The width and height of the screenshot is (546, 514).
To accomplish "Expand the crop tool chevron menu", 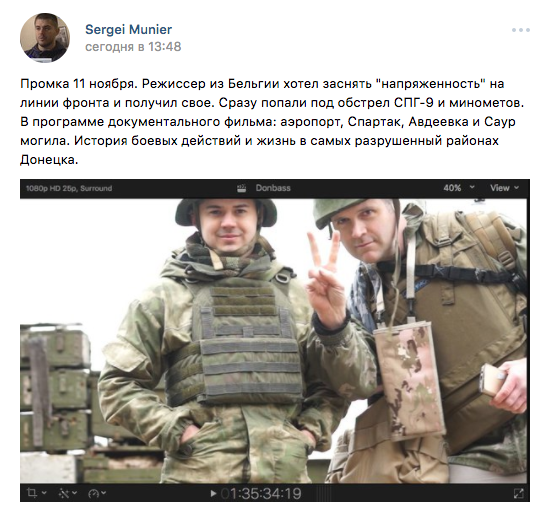I will [x=44, y=493].
